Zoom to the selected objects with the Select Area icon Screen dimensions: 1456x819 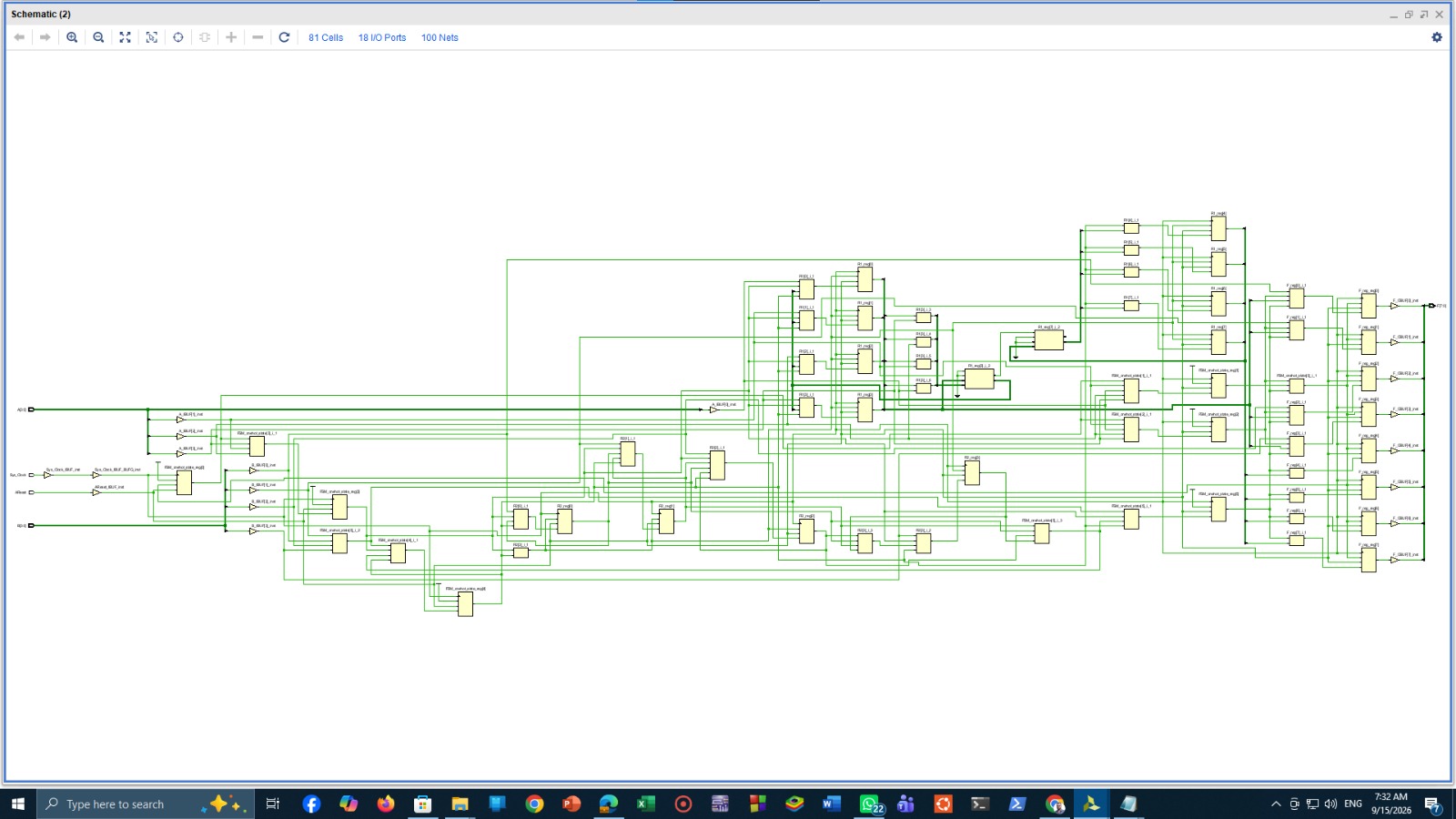[152, 37]
